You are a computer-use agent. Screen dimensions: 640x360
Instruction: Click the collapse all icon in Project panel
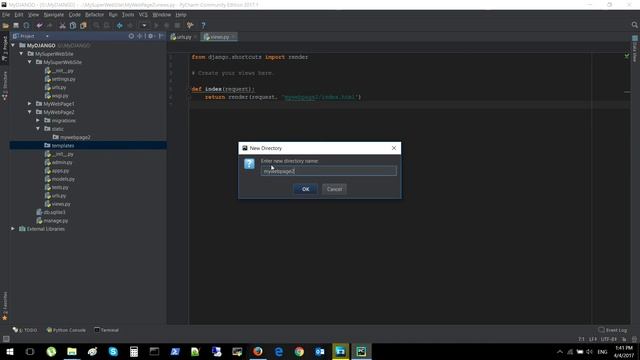coord(140,36)
